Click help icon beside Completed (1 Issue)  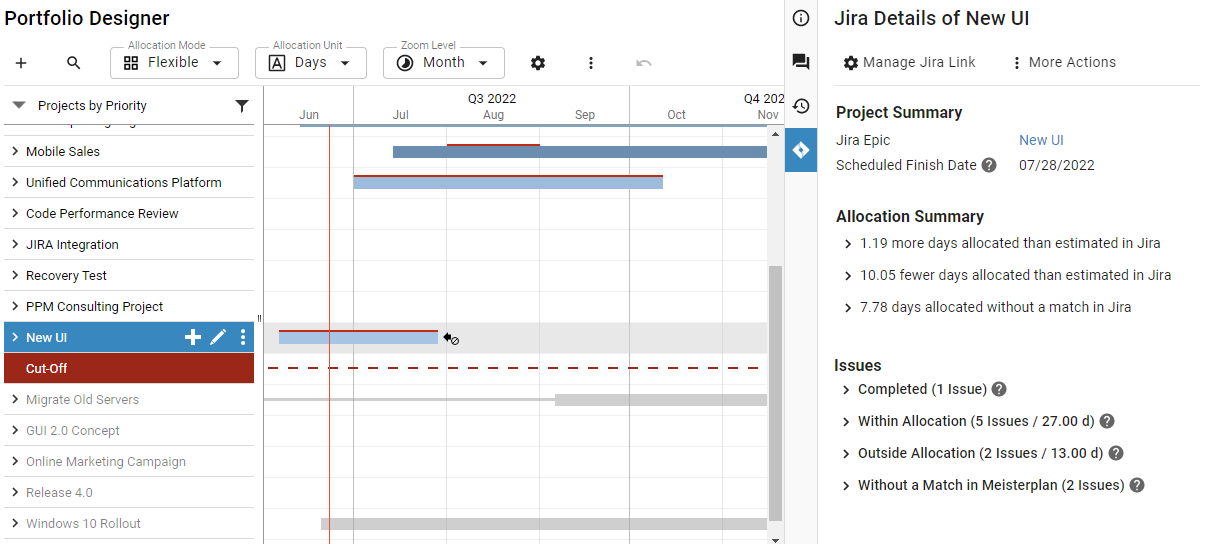pyautogui.click(x=999, y=389)
